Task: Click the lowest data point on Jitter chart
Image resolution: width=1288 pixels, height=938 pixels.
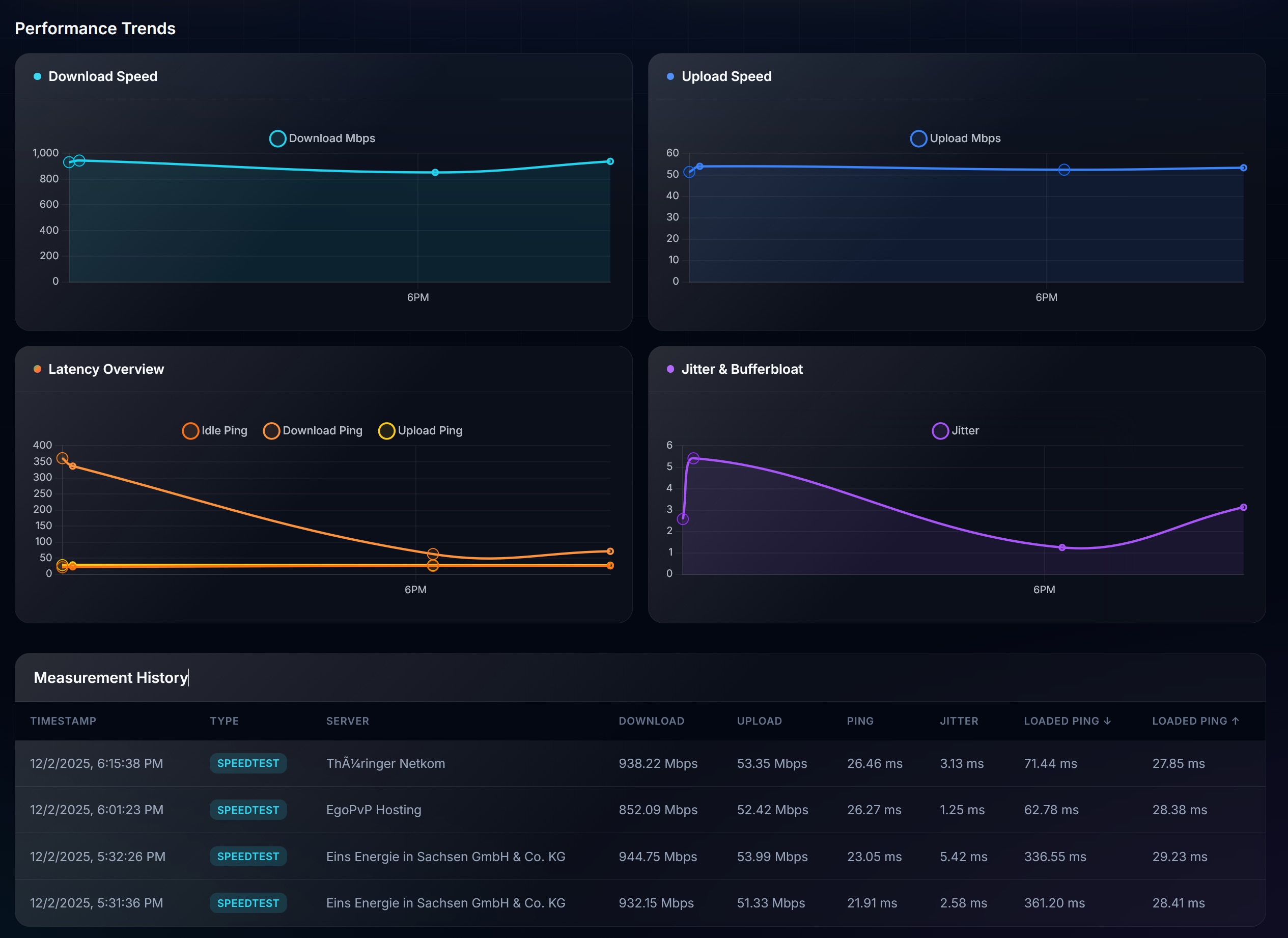Action: tap(1062, 548)
